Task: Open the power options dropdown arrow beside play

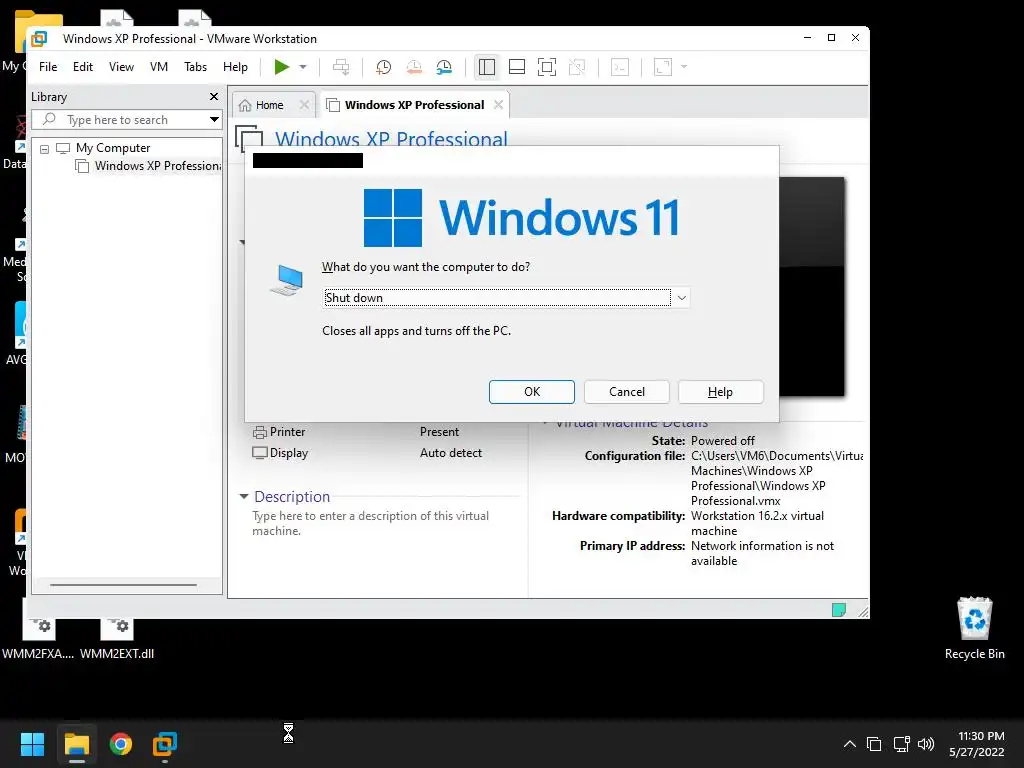Action: 303,67
